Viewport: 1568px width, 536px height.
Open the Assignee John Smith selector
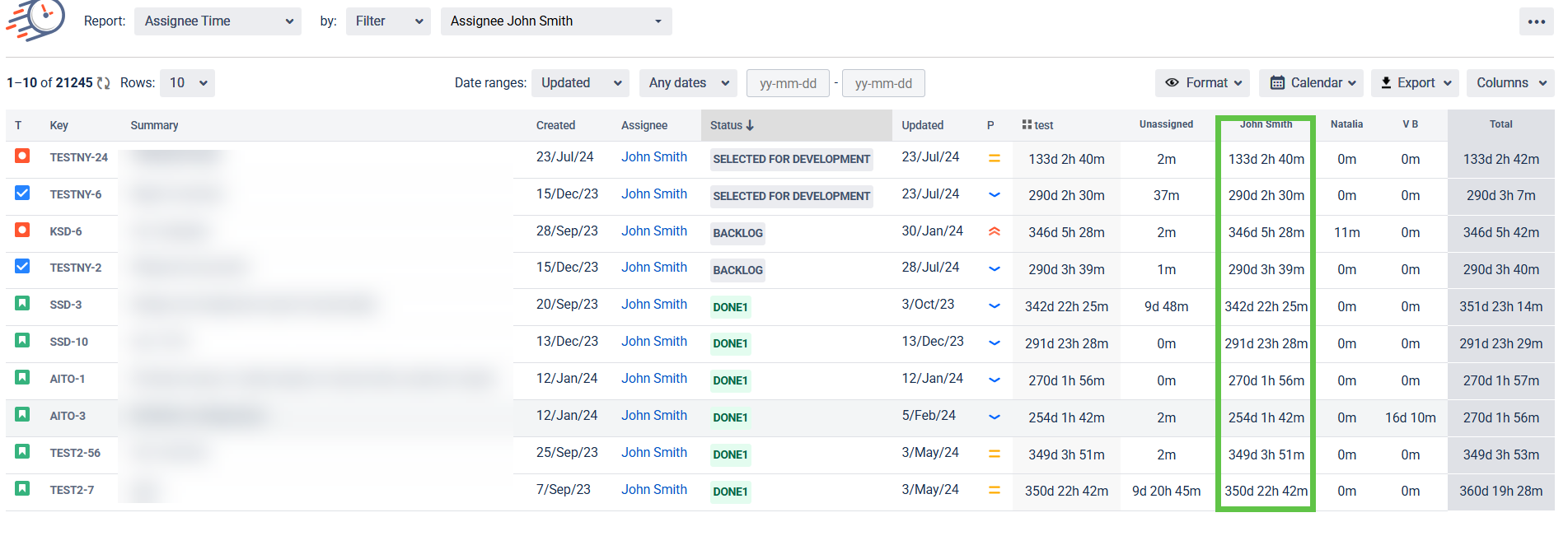pos(555,21)
